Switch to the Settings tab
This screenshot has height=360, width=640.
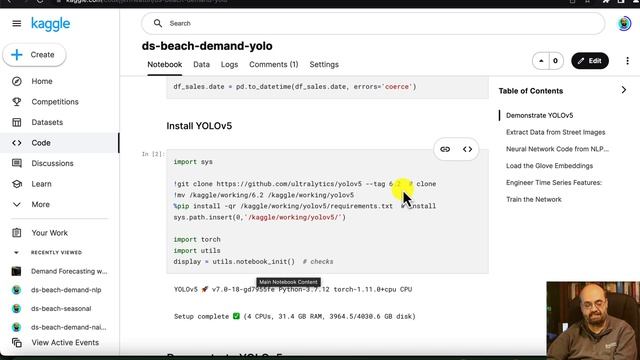point(324,64)
